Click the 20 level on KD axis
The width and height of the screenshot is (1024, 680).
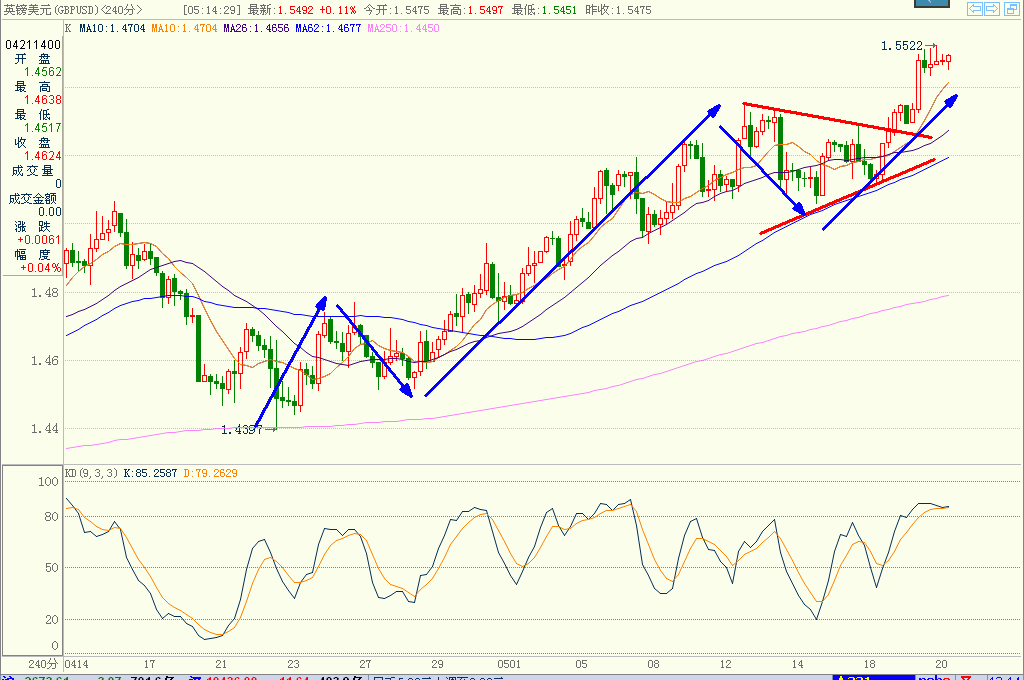click(52, 619)
